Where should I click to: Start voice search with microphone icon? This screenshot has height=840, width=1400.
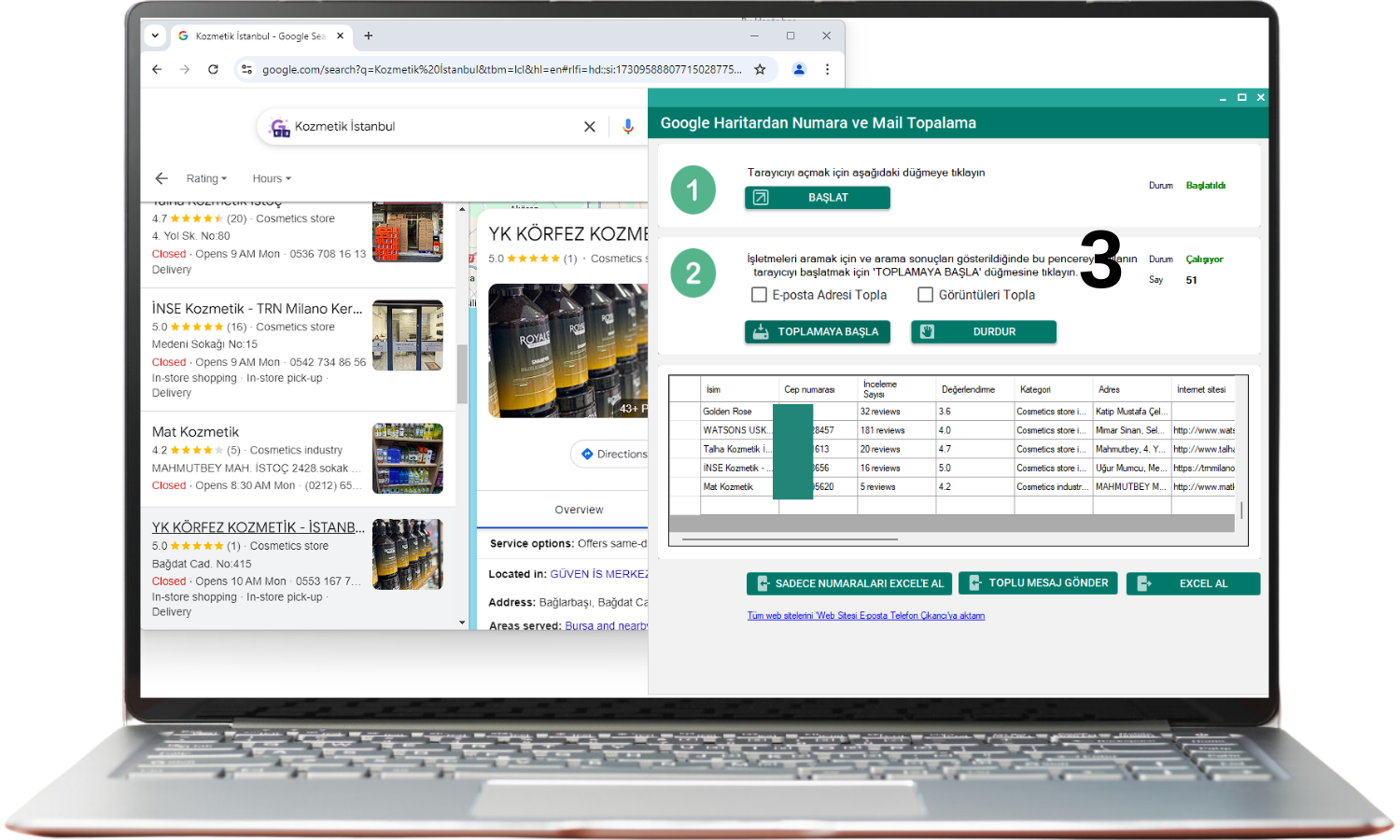[628, 127]
